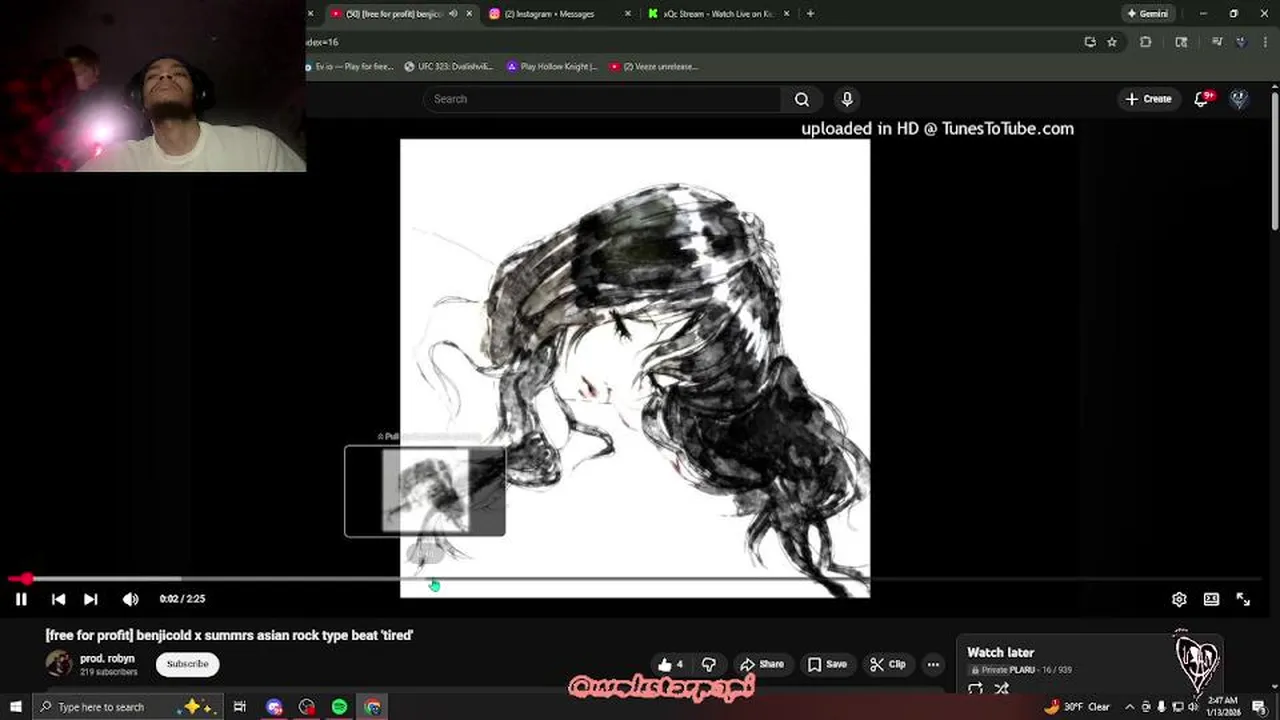Toggle loop playlist in Watch later panel

[x=975, y=688]
